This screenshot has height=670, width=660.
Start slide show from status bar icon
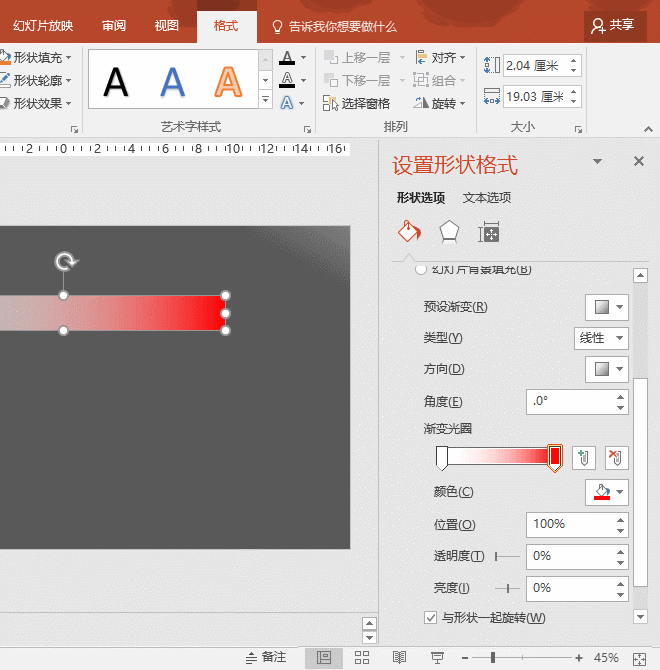(x=437, y=658)
